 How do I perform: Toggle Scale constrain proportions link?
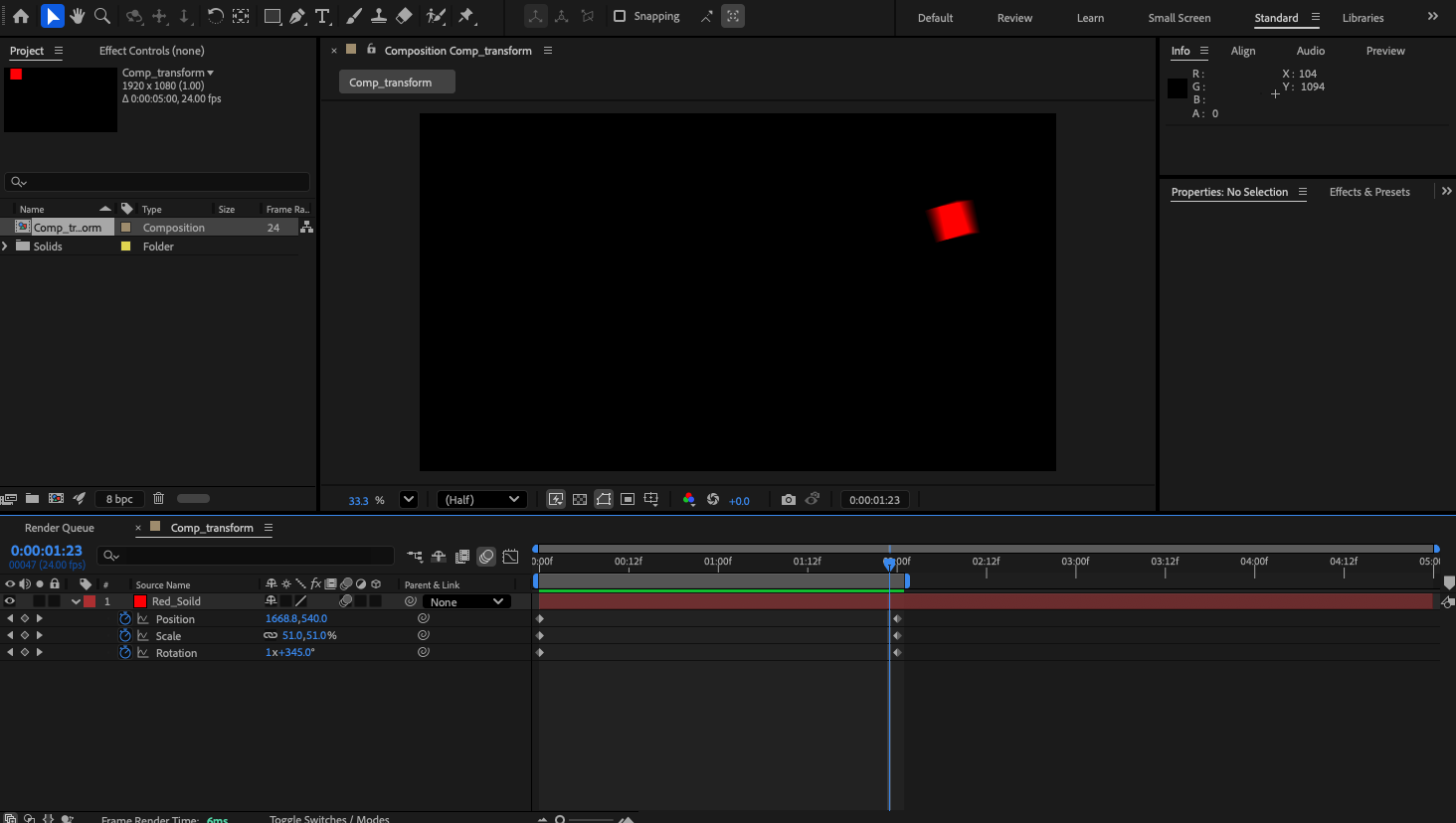tap(271, 635)
